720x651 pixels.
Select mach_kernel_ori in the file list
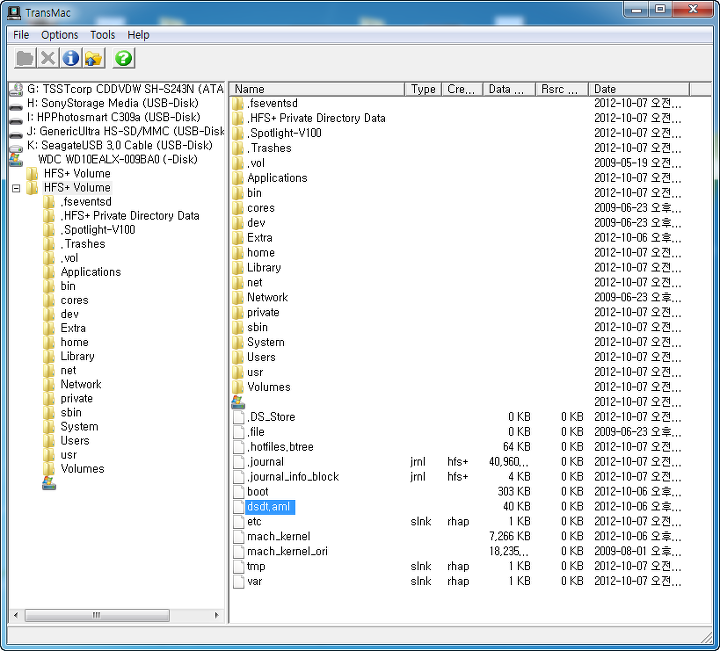pyautogui.click(x=287, y=551)
